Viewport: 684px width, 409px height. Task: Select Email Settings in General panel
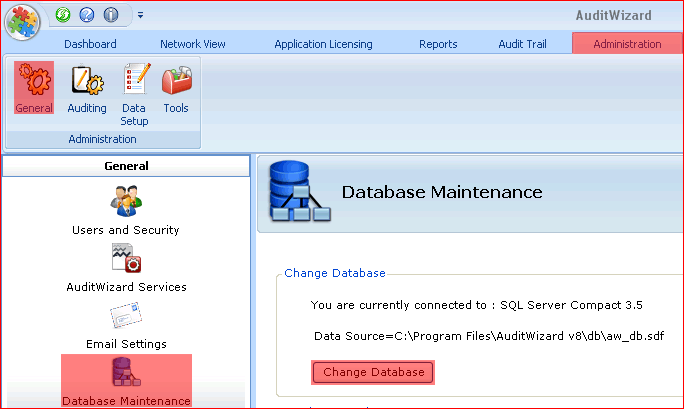click(126, 325)
